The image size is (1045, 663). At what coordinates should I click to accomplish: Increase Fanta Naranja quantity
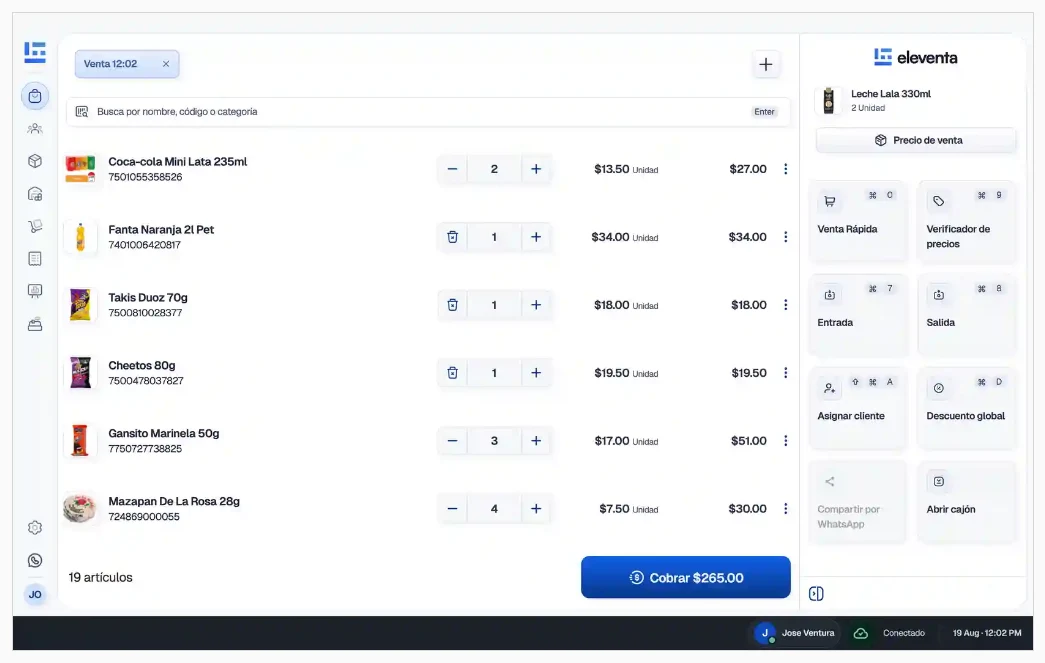click(536, 237)
